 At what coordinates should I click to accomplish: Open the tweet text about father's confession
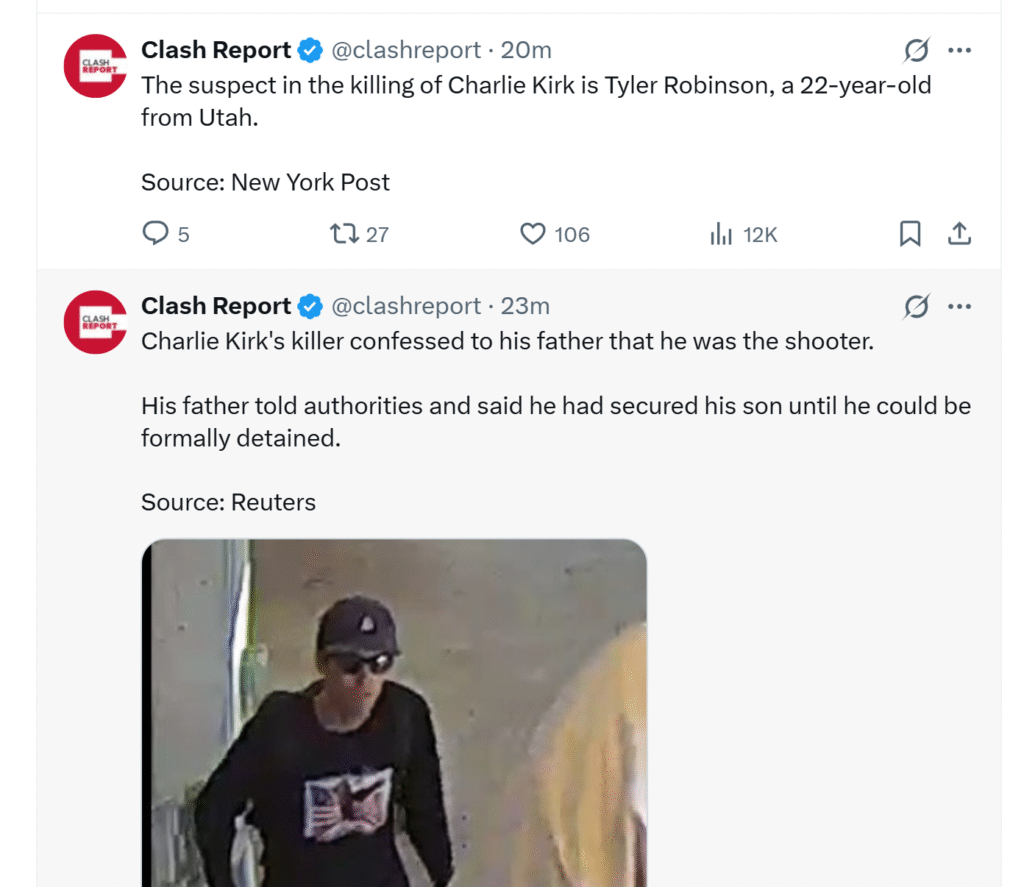[x=507, y=342]
